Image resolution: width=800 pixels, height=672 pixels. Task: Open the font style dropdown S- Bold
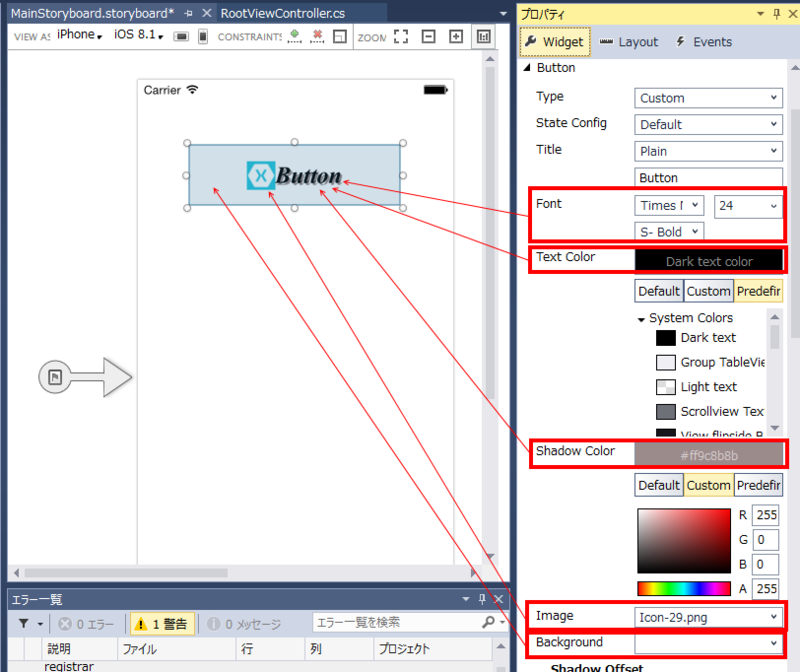click(669, 232)
